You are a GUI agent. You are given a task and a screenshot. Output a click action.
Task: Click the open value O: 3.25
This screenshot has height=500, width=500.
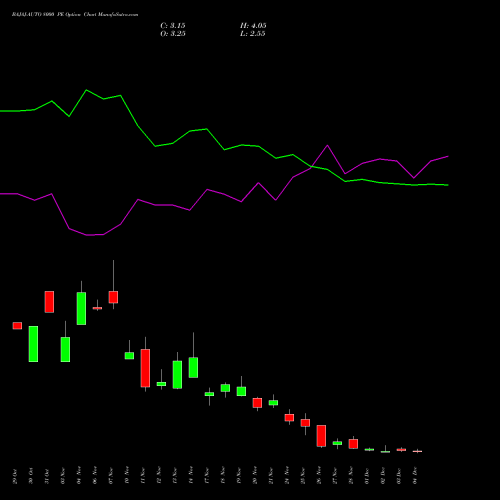173,34
